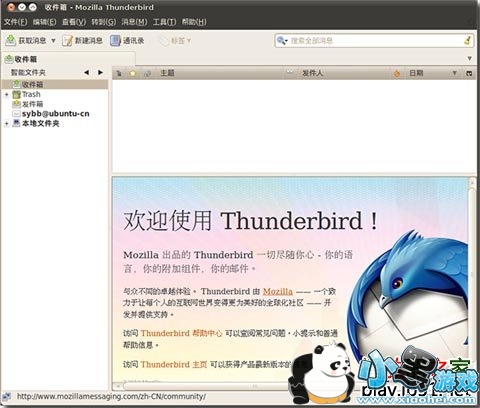Expand Local Folders (本地文件夹)
The height and width of the screenshot is (408, 480).
[x=6, y=124]
